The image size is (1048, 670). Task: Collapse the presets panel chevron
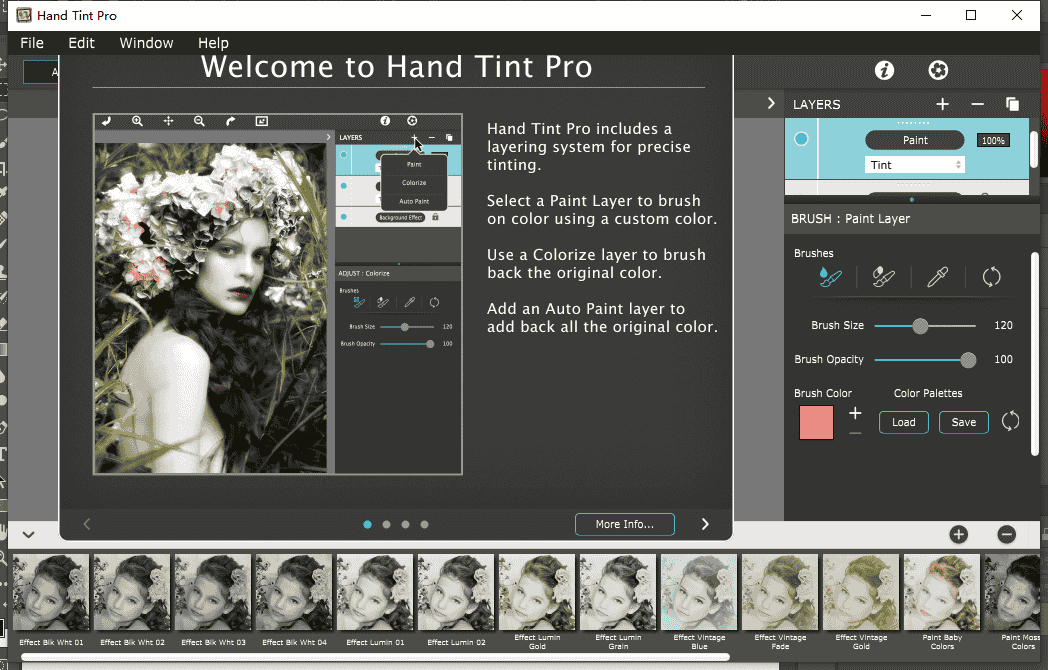(28, 535)
